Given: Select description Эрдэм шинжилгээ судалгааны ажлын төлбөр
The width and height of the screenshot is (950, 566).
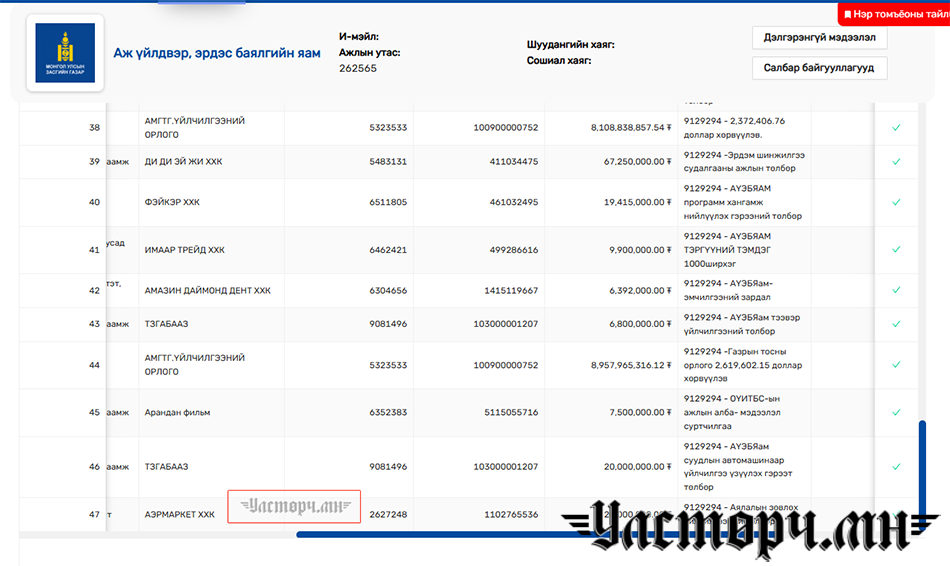Looking at the screenshot, I should click(x=744, y=162).
